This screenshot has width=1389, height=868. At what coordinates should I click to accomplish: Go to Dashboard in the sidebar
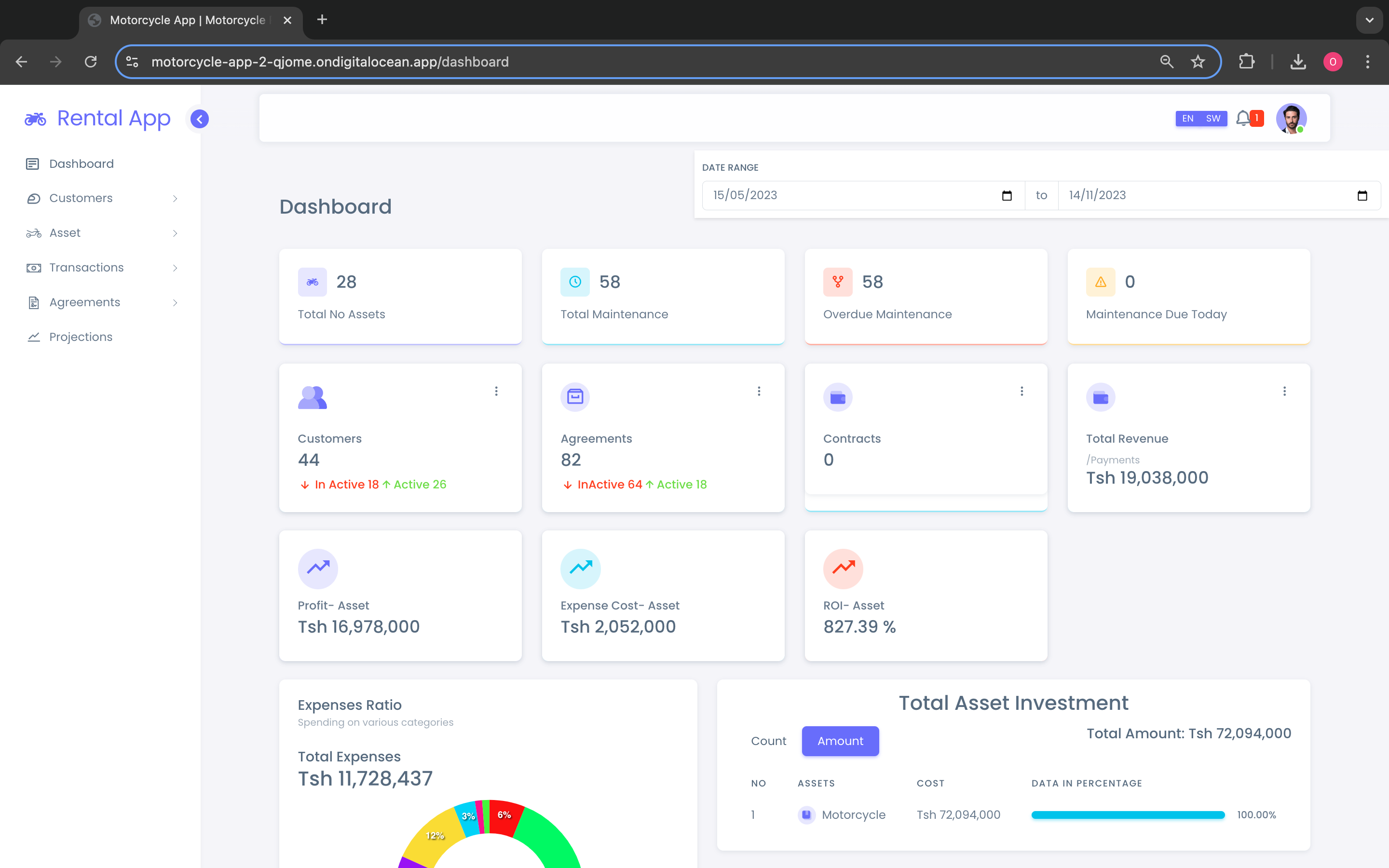coord(81,163)
